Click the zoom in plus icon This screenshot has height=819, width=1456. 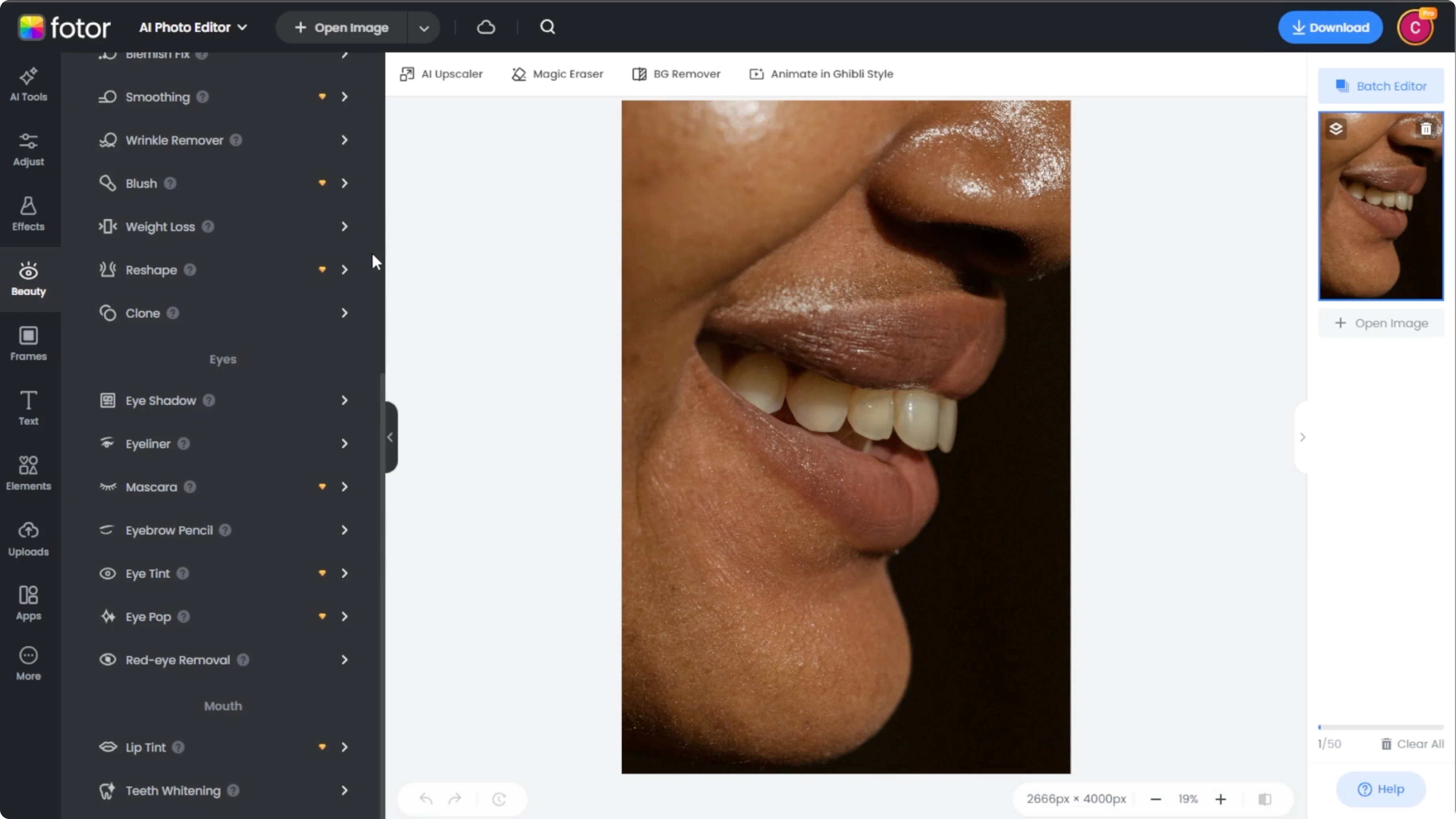[x=1221, y=799]
